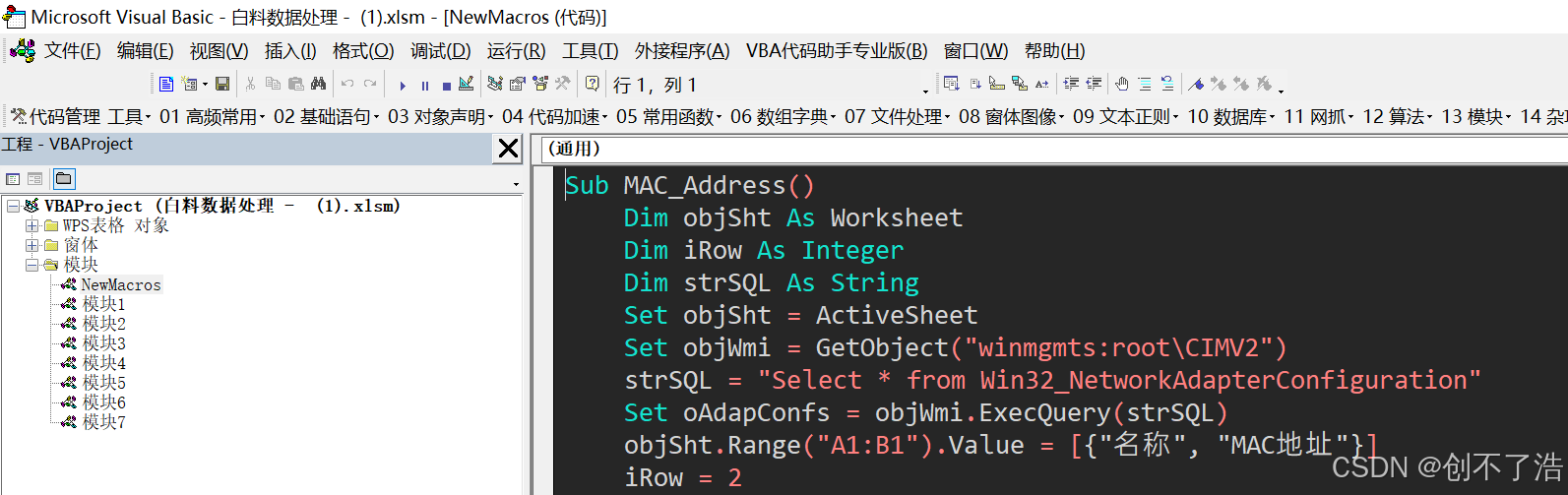Click the Break (pause) icon

click(x=424, y=86)
